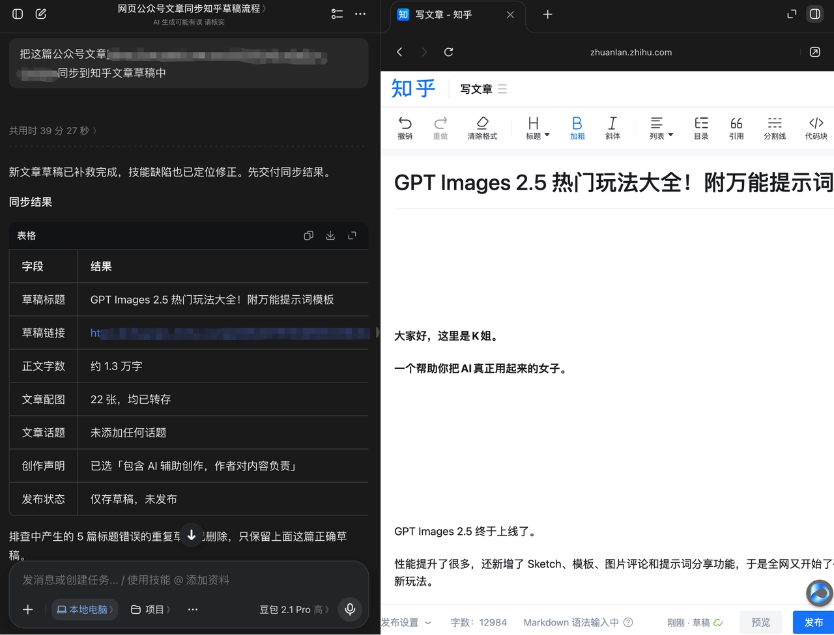Insert a blockquote (引用)
The width and height of the screenshot is (834, 635).
[x=736, y=128]
